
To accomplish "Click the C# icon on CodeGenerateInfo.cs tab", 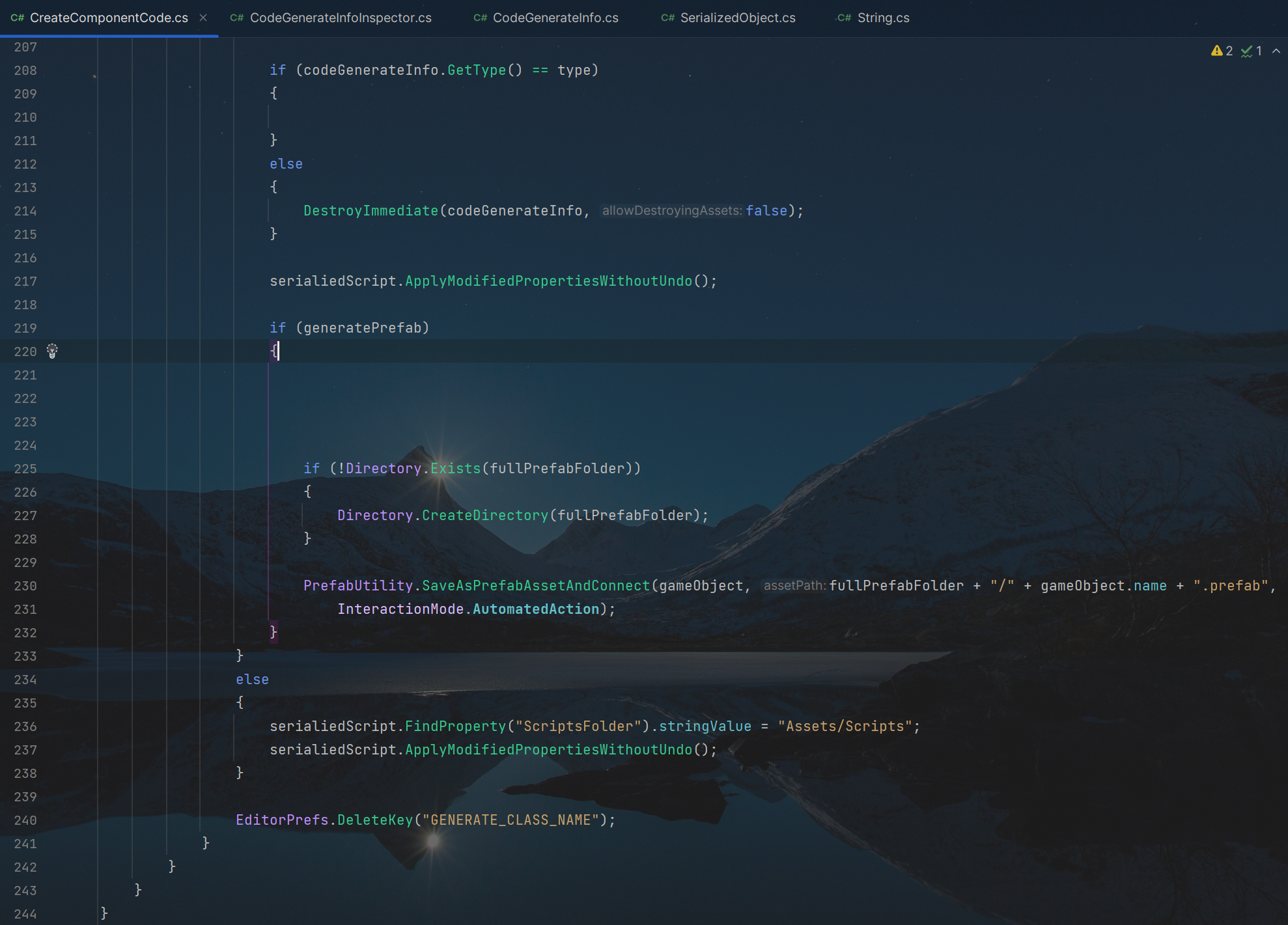I will pyautogui.click(x=480, y=18).
